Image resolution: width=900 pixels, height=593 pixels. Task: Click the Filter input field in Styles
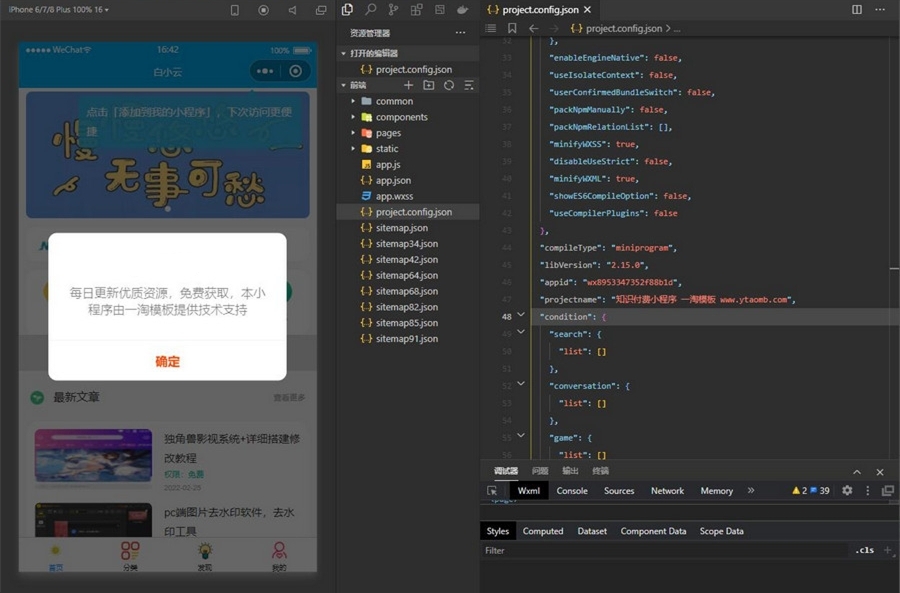coord(660,551)
